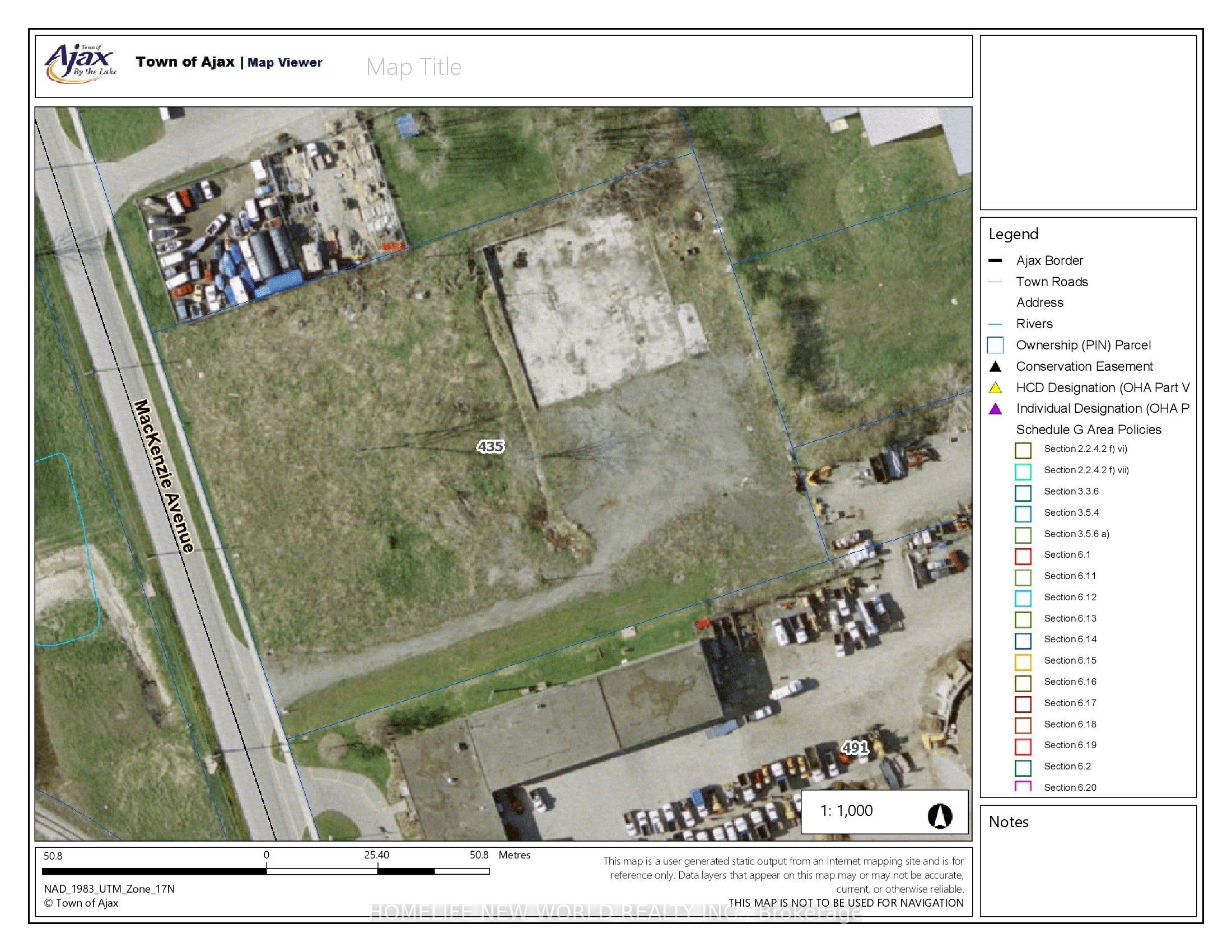Viewport: 1232px width, 952px height.
Task: Click the '© Town of Ajax' copyright text
Action: tap(81, 903)
